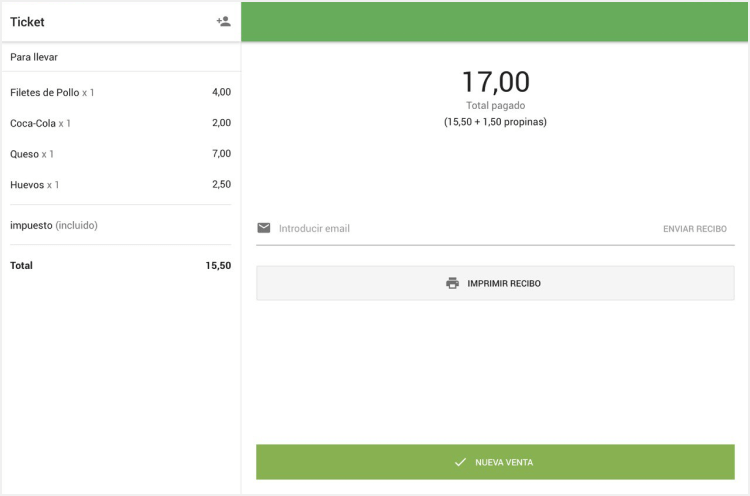Click the printer icon
This screenshot has height=496, width=750.
click(452, 283)
